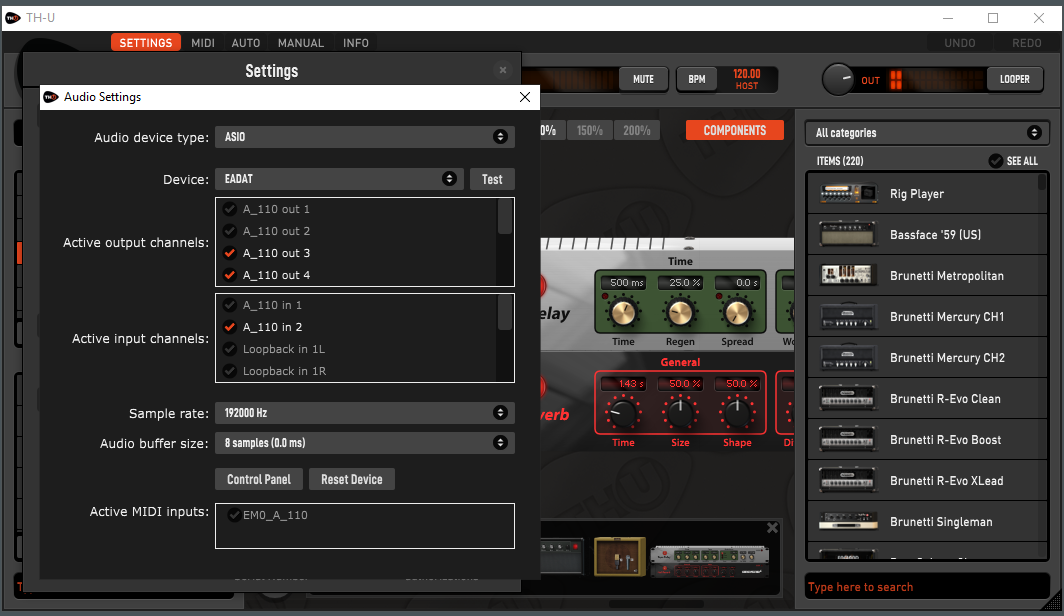Select the Rig Player amp thumbnail
This screenshot has width=1064, height=616.
pyautogui.click(x=848, y=194)
